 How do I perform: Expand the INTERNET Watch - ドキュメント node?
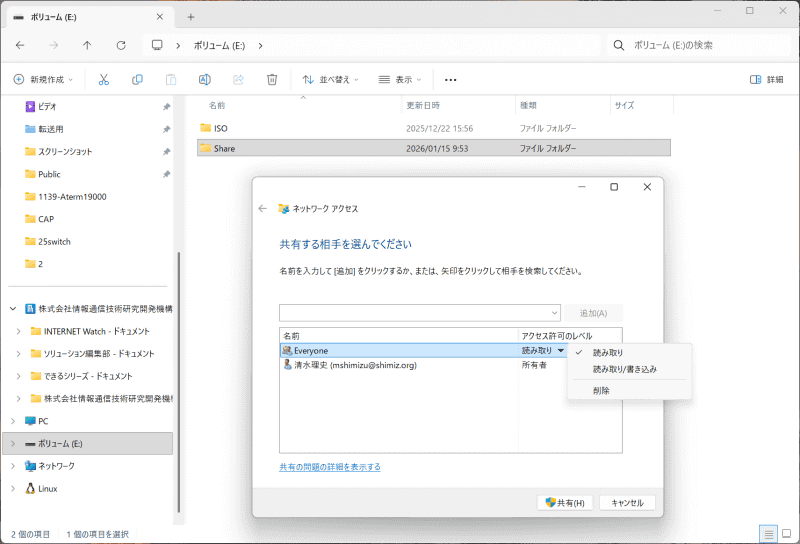[19, 331]
